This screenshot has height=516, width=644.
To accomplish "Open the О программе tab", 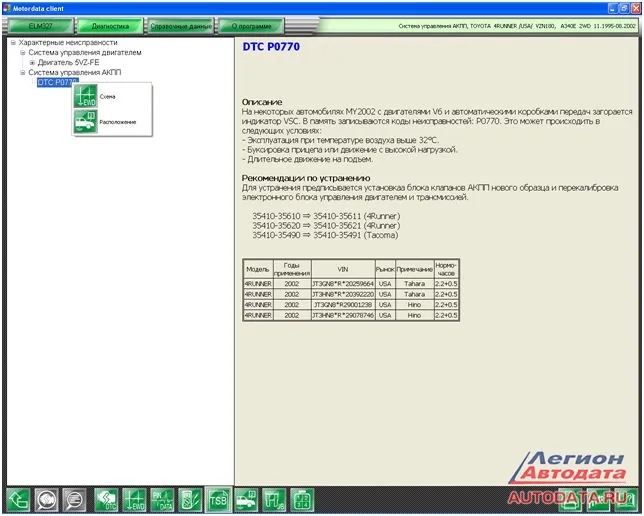I will (251, 26).
